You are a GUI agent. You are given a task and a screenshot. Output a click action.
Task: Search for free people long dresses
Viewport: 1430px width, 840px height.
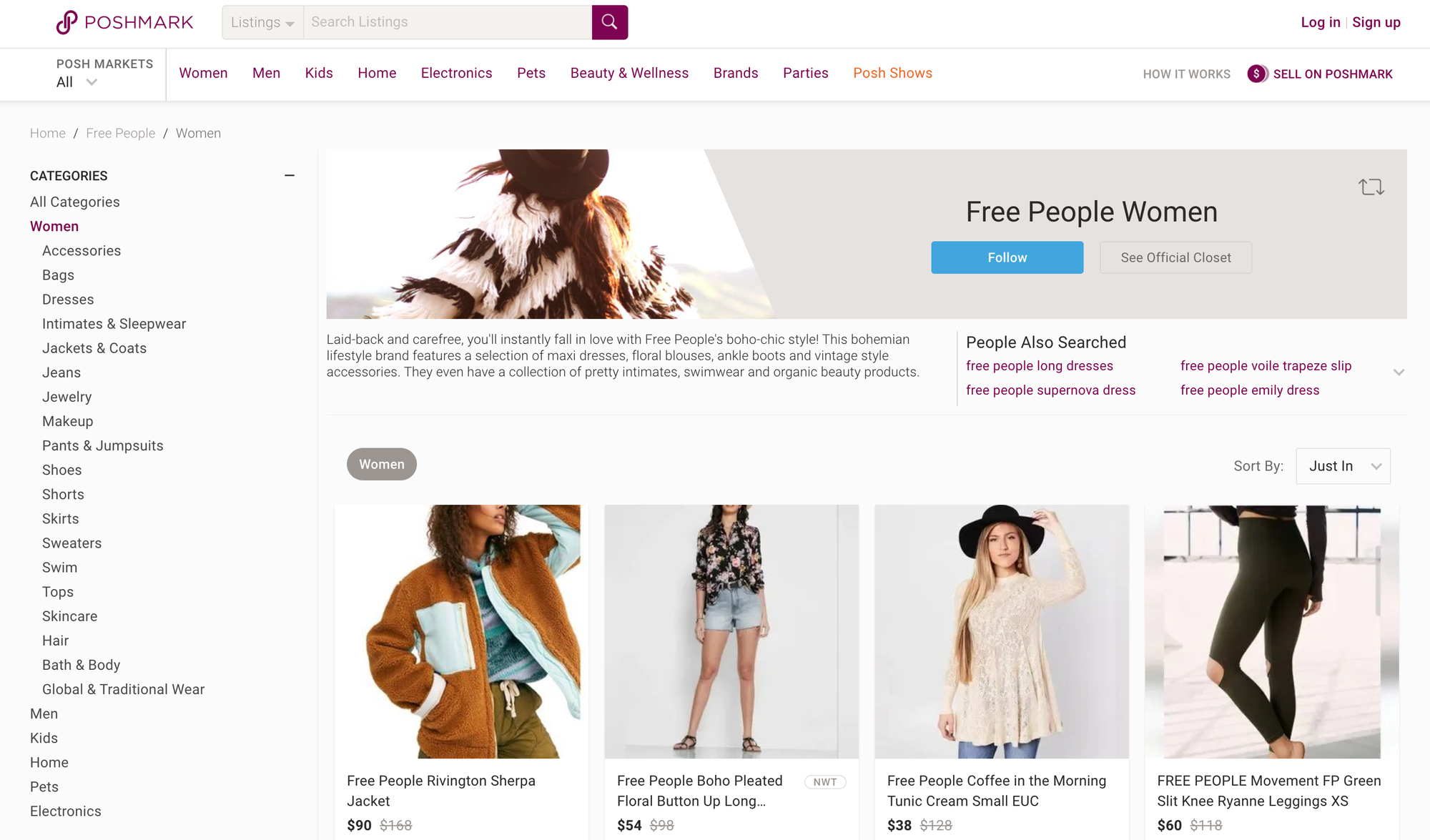tap(1039, 365)
